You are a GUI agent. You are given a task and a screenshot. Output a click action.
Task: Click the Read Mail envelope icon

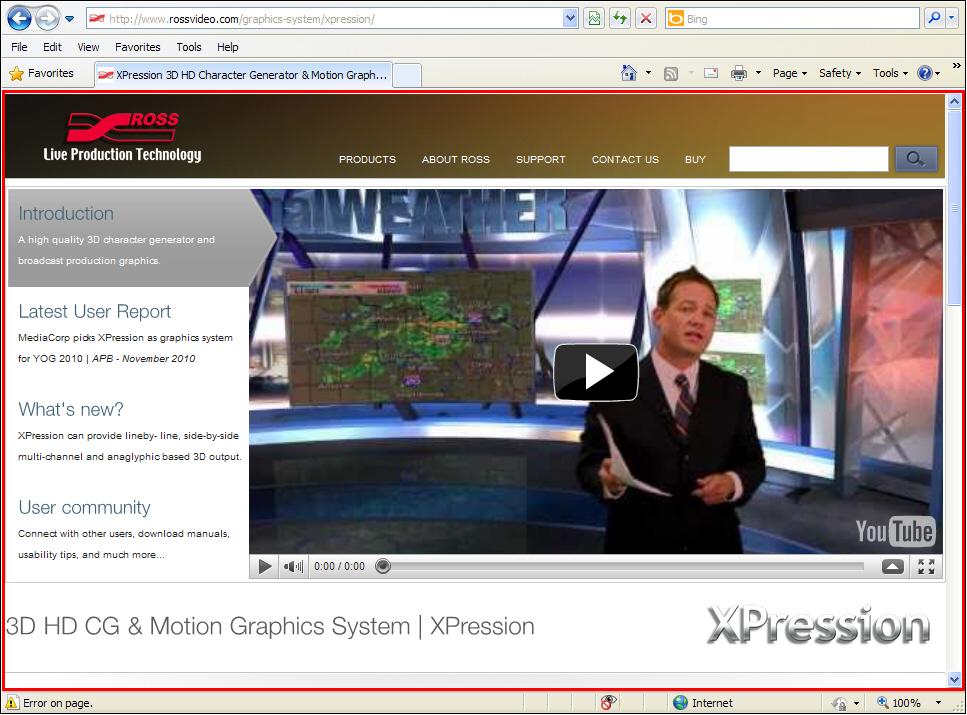point(711,73)
